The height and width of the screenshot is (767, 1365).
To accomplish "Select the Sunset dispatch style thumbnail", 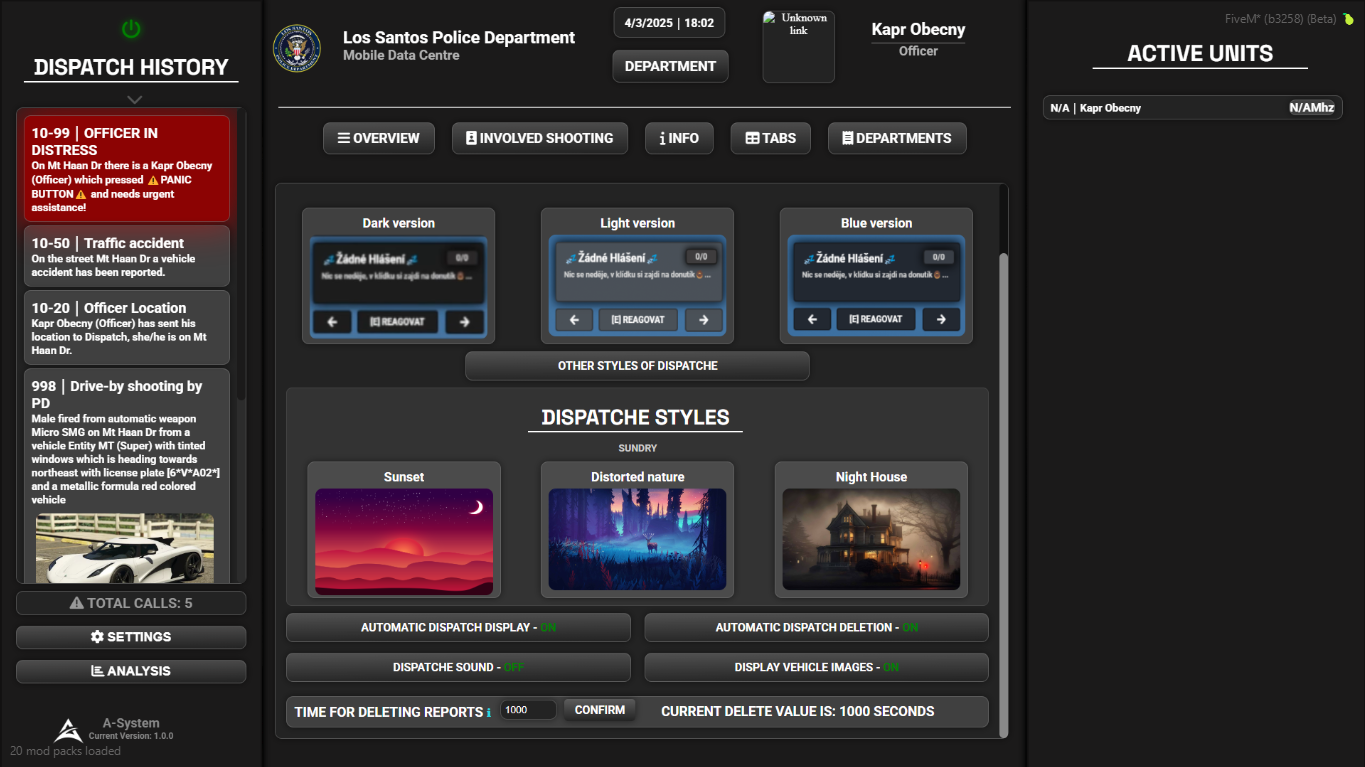I will pyautogui.click(x=404, y=541).
